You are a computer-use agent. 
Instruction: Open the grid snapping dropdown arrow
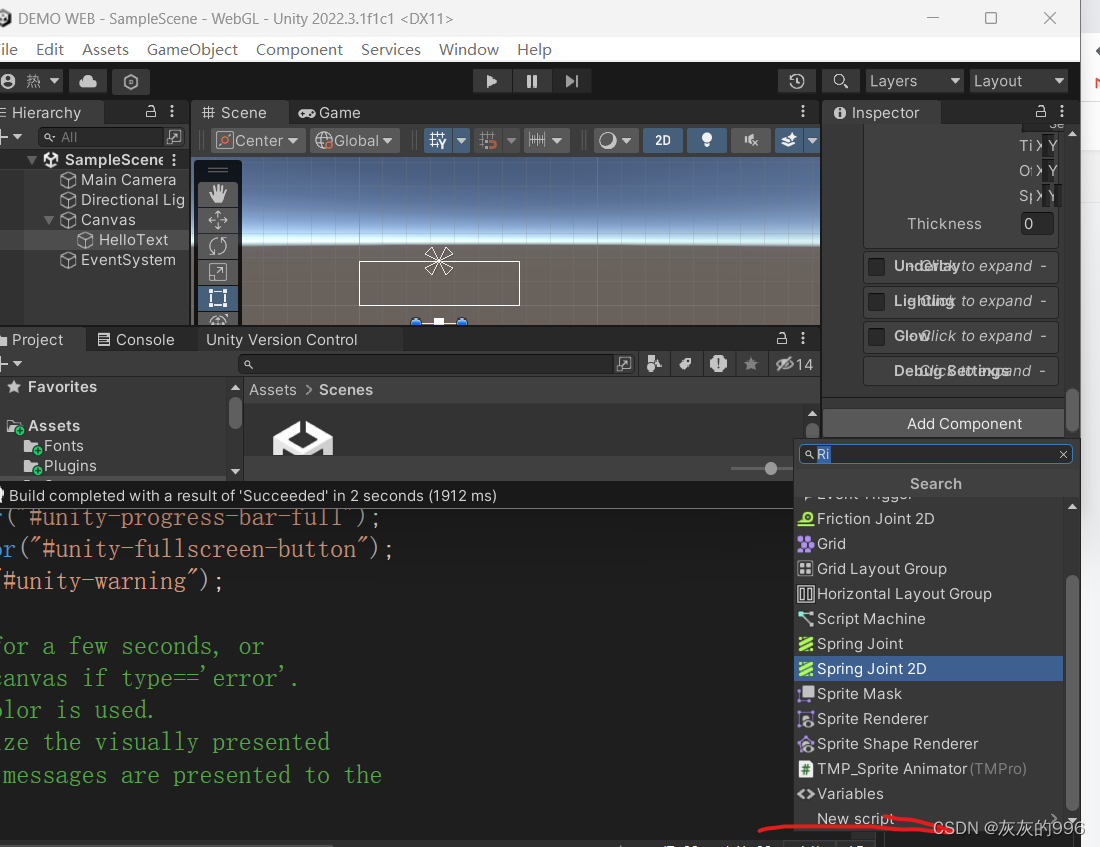pyautogui.click(x=462, y=140)
